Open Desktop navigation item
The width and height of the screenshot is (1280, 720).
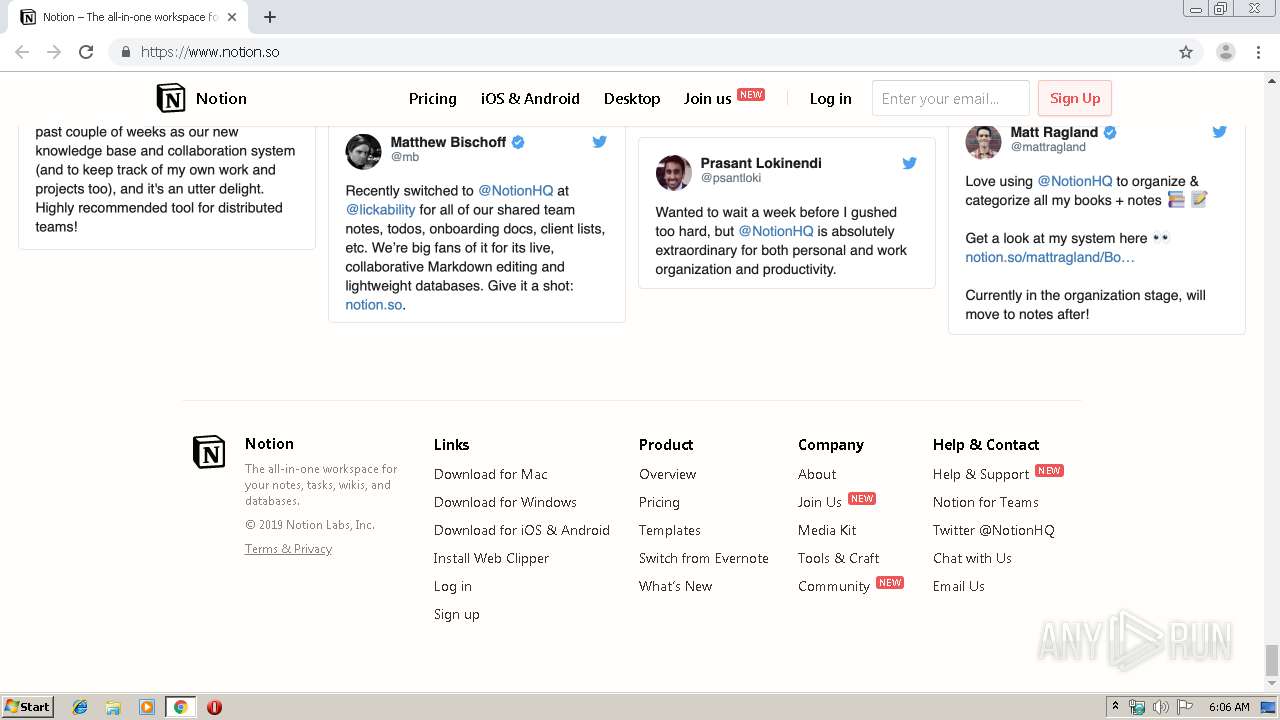[632, 98]
